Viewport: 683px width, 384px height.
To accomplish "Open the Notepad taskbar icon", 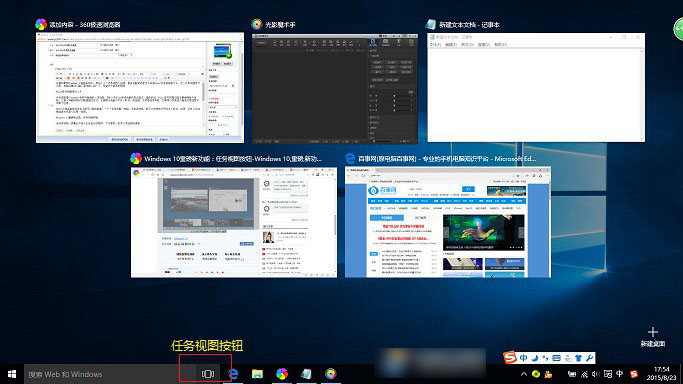I will [306, 374].
